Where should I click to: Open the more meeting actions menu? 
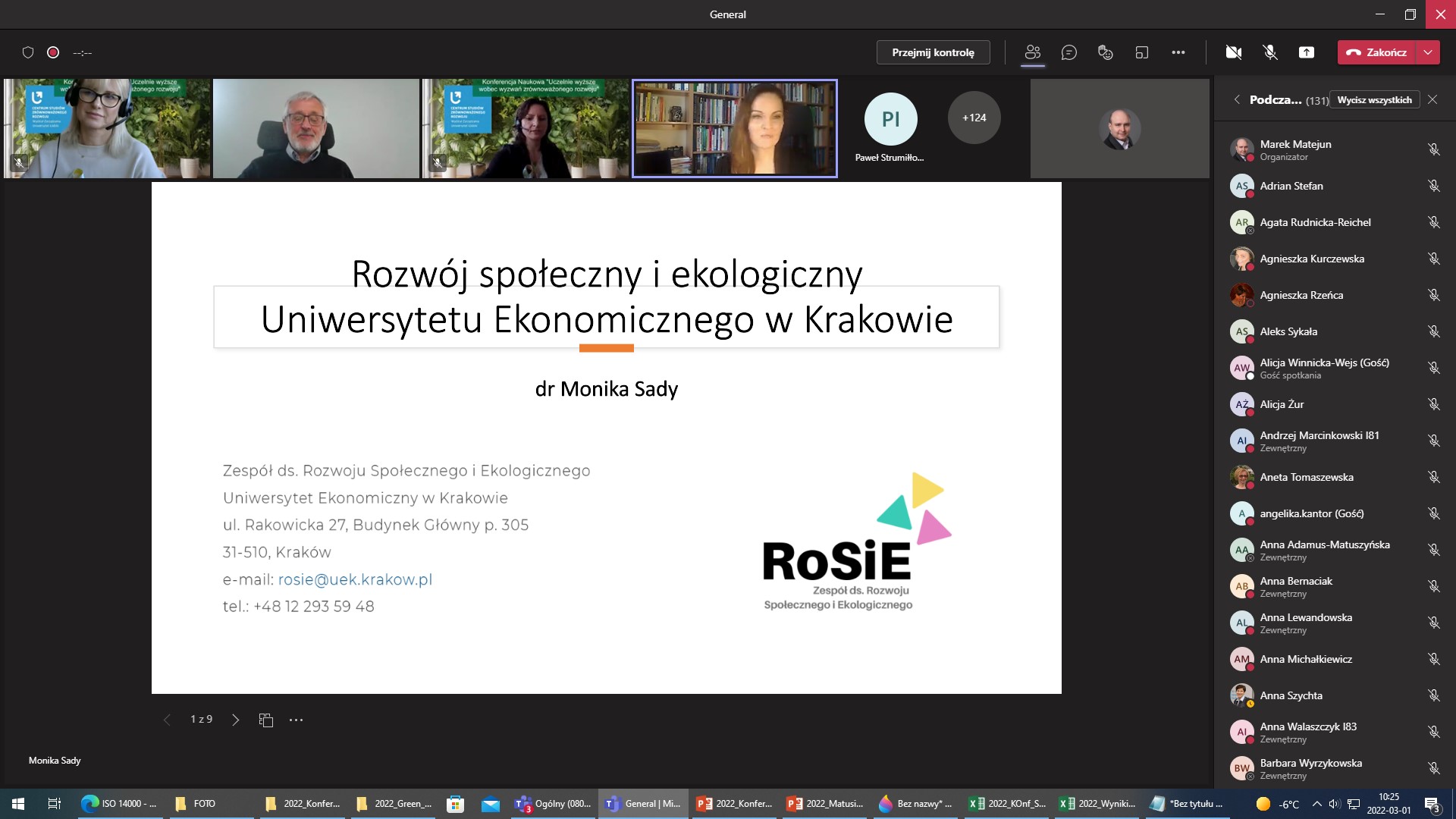[x=1179, y=52]
